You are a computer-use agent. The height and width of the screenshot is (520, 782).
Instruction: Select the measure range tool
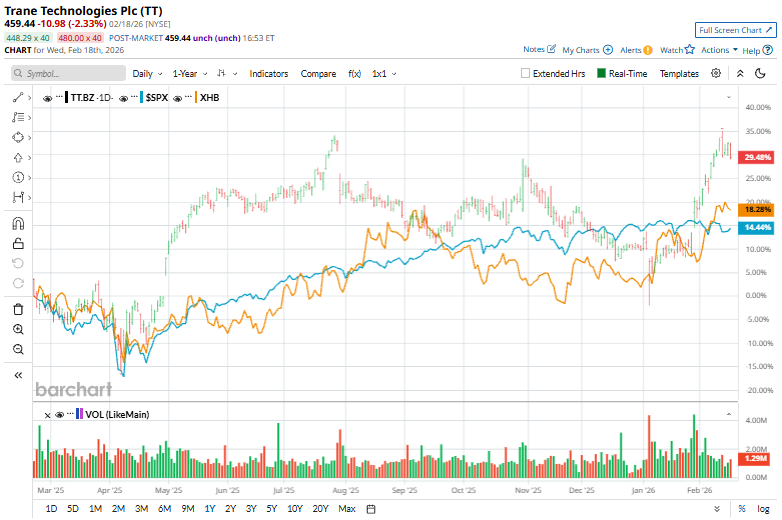coord(18,197)
